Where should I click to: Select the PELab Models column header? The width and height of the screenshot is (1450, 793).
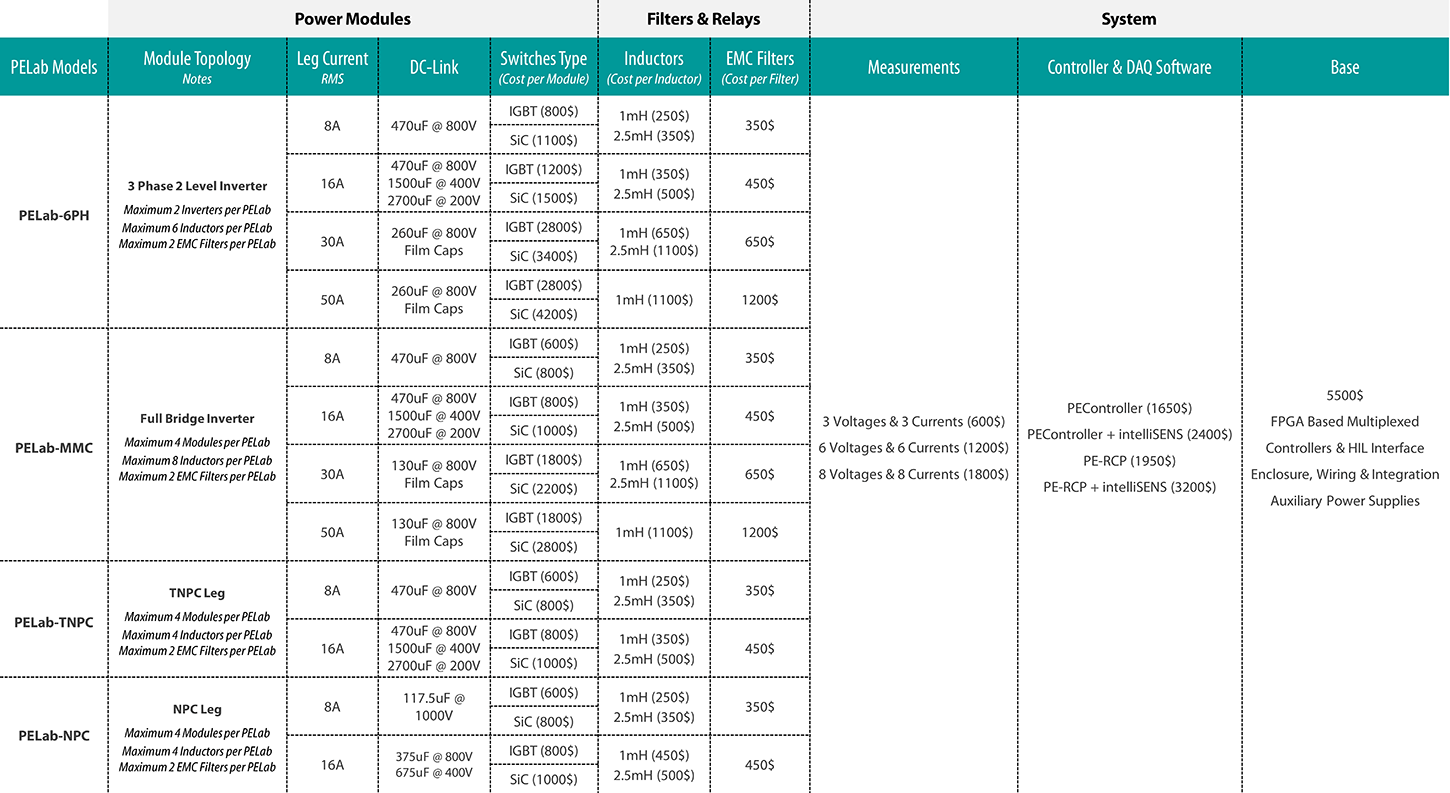pos(54,67)
